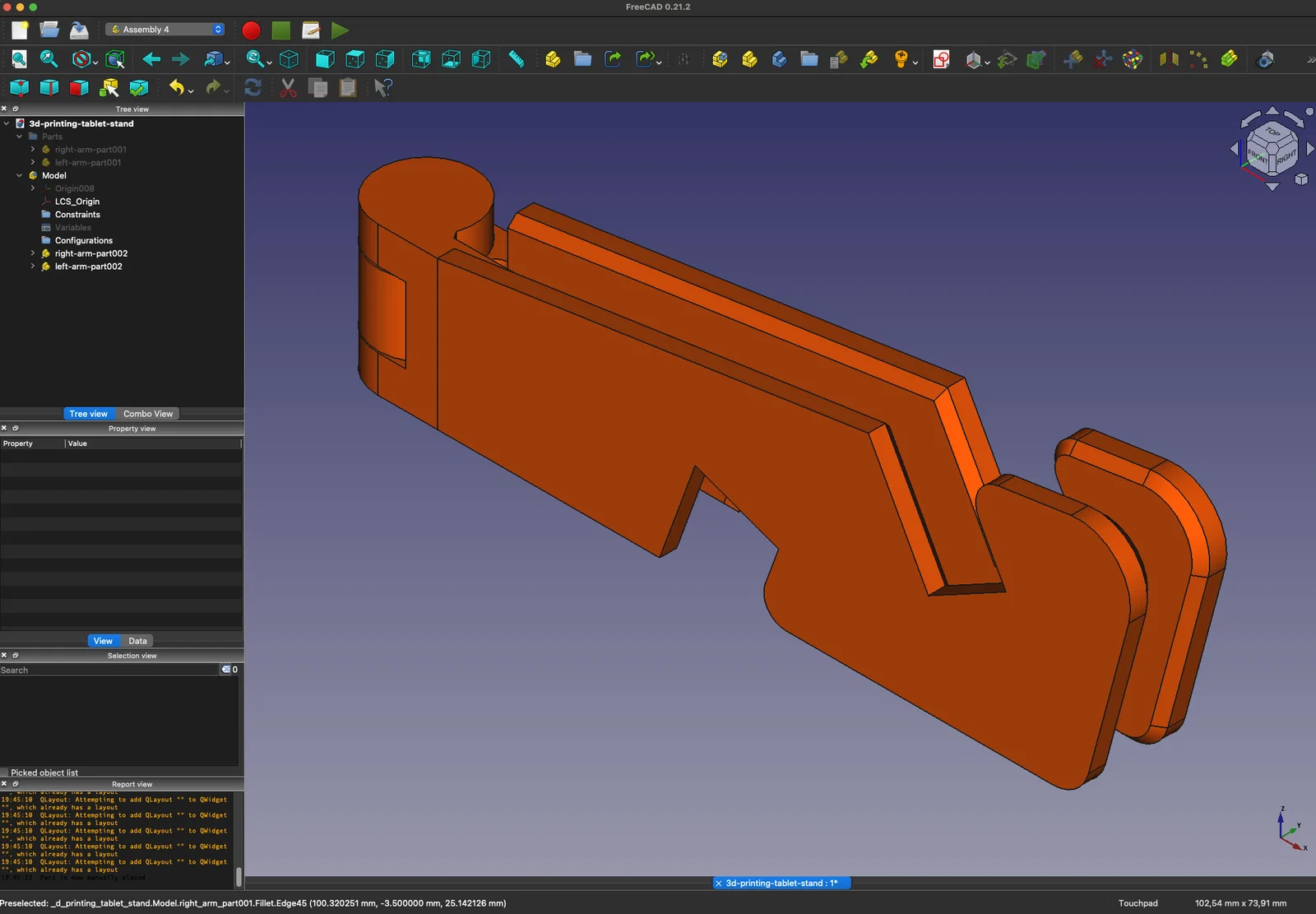Fit the selection in the view
The height and width of the screenshot is (914, 1316).
49,59
